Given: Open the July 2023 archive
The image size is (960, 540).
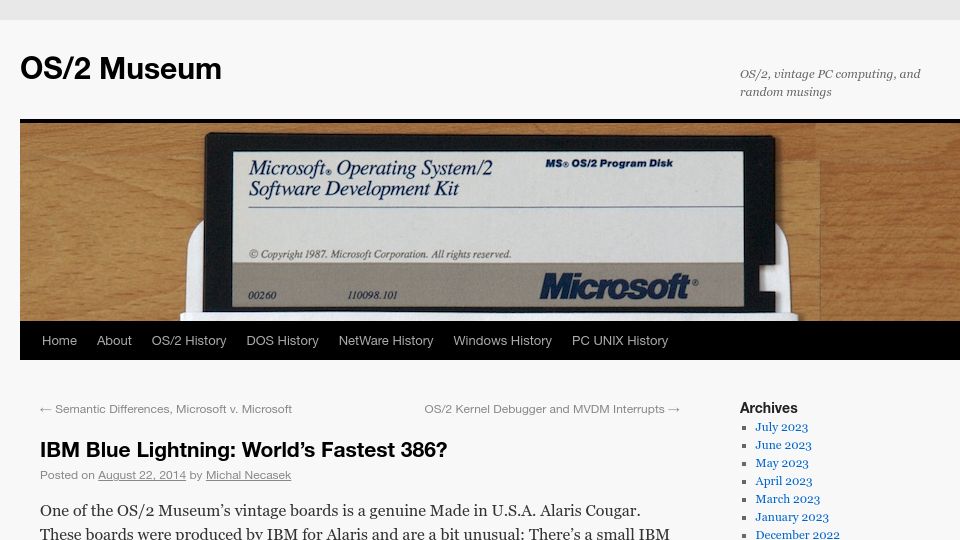Looking at the screenshot, I should [x=781, y=427].
